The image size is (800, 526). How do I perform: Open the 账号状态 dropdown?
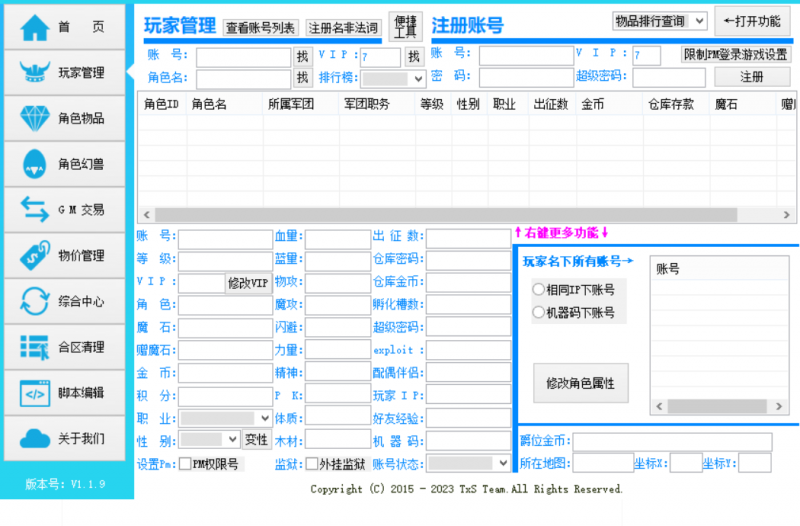click(468, 463)
